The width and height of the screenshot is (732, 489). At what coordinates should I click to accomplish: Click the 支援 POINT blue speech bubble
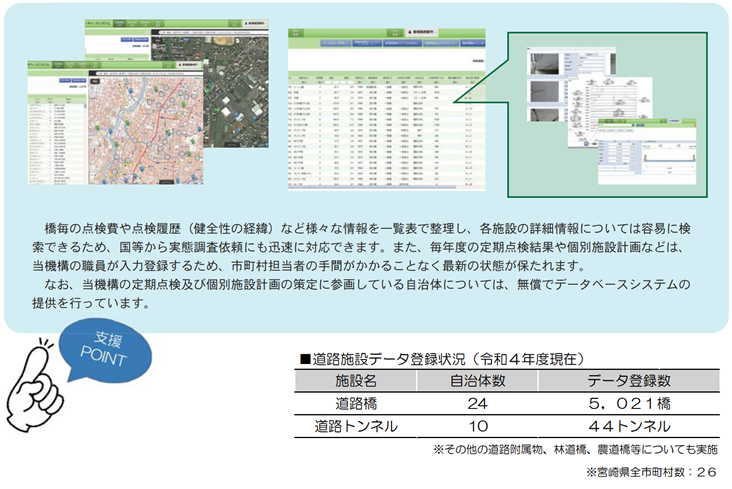[x=106, y=350]
